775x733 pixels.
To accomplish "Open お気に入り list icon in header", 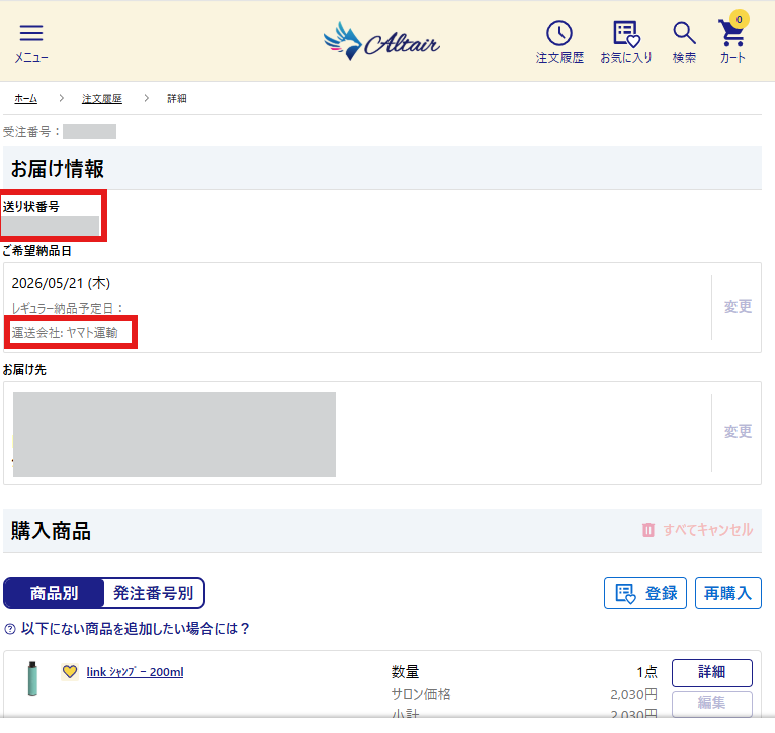I will [x=626, y=34].
